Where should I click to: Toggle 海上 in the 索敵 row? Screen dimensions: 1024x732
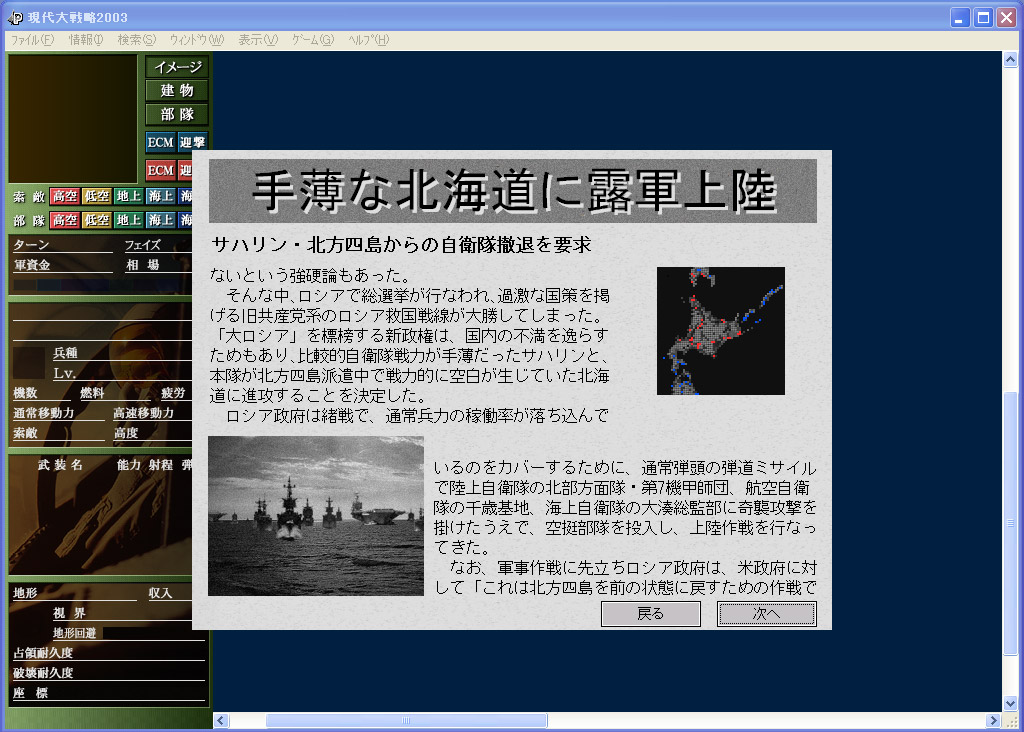click(x=161, y=196)
